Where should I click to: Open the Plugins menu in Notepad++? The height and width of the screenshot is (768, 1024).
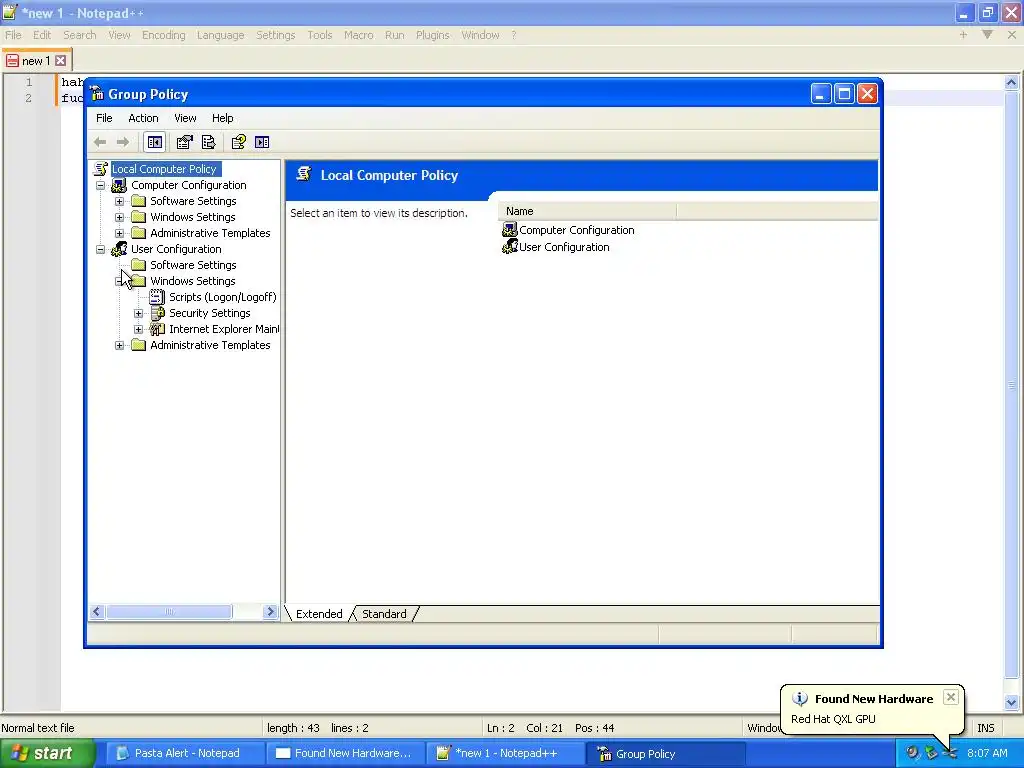coord(432,35)
